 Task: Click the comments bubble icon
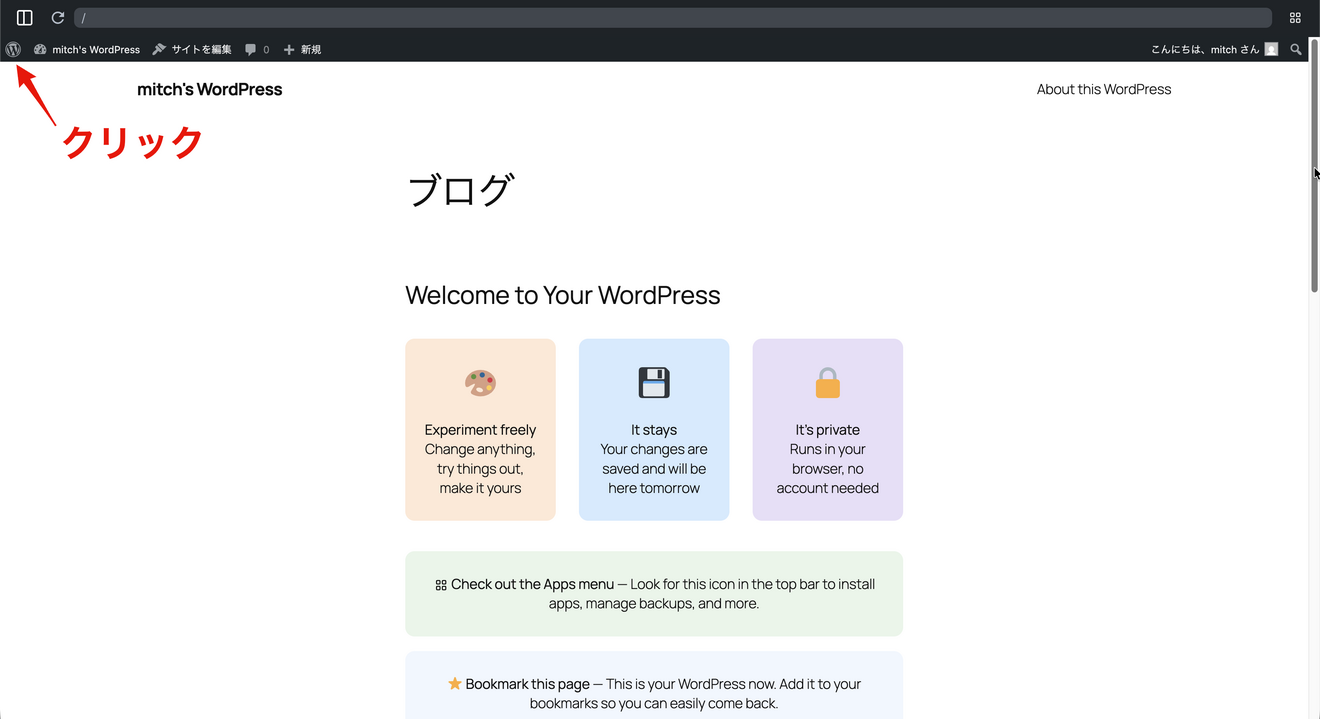250,49
